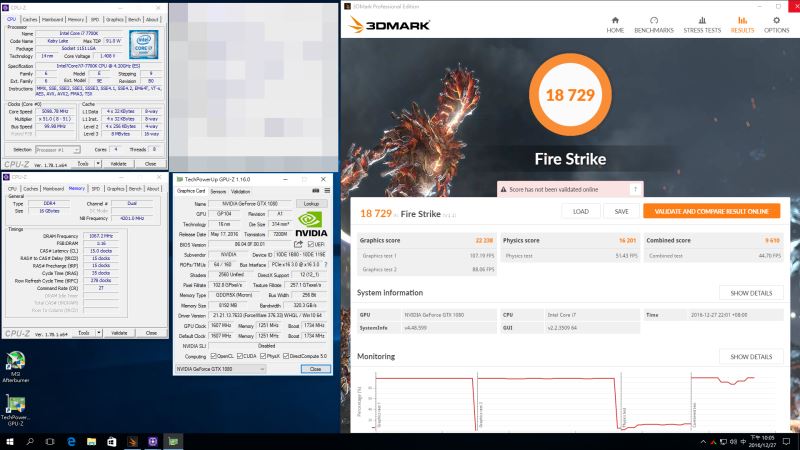Click Bench tab in top CPU-Z window
The height and width of the screenshot is (450, 800).
[135, 19]
